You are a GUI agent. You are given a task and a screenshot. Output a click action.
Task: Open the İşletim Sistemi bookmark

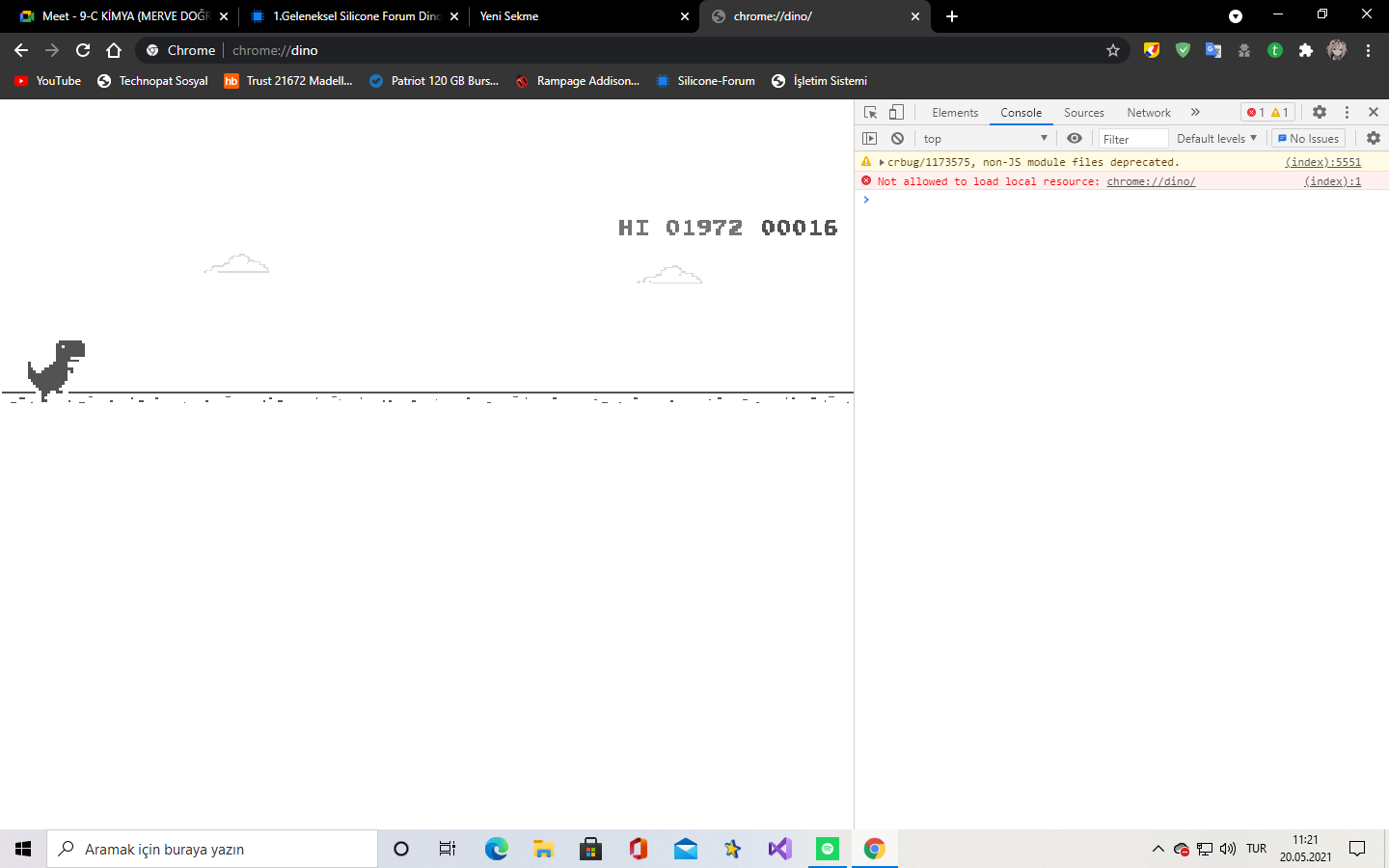(x=819, y=81)
